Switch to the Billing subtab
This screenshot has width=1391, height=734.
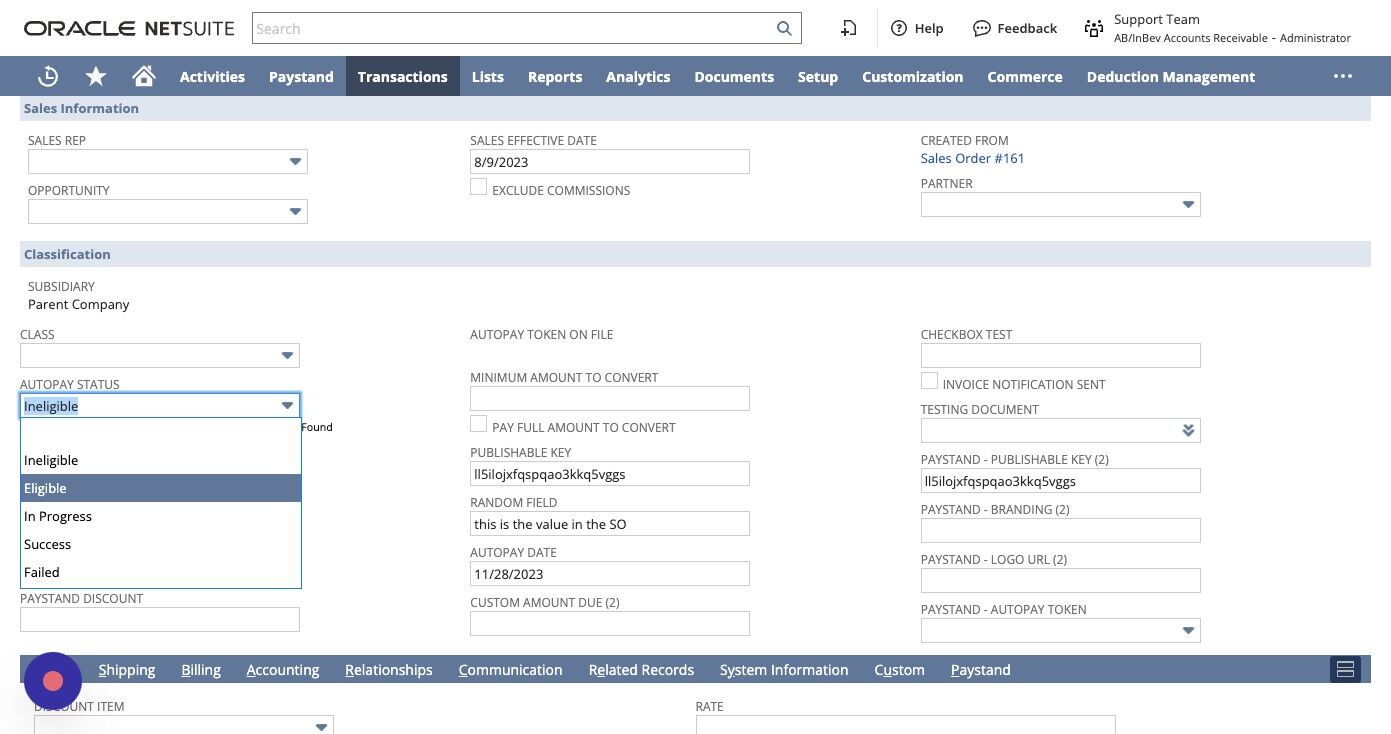tap(201, 669)
